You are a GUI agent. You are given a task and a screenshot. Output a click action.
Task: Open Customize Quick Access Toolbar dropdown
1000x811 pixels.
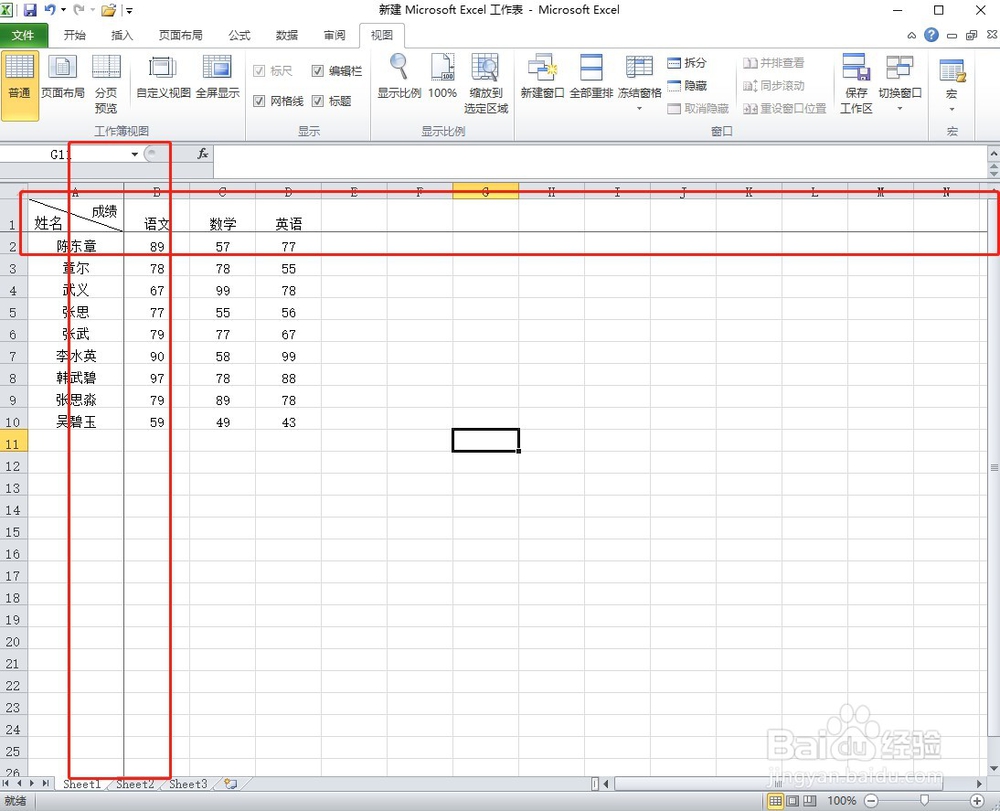tap(128, 10)
